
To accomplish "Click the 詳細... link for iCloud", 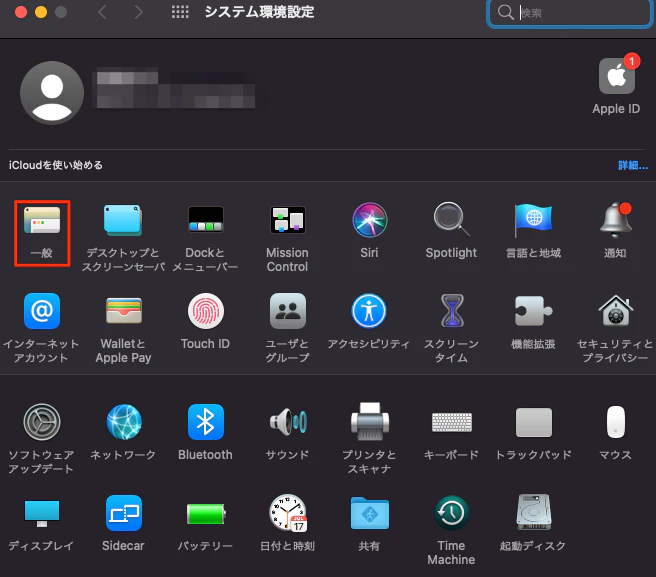I will click(x=633, y=166).
